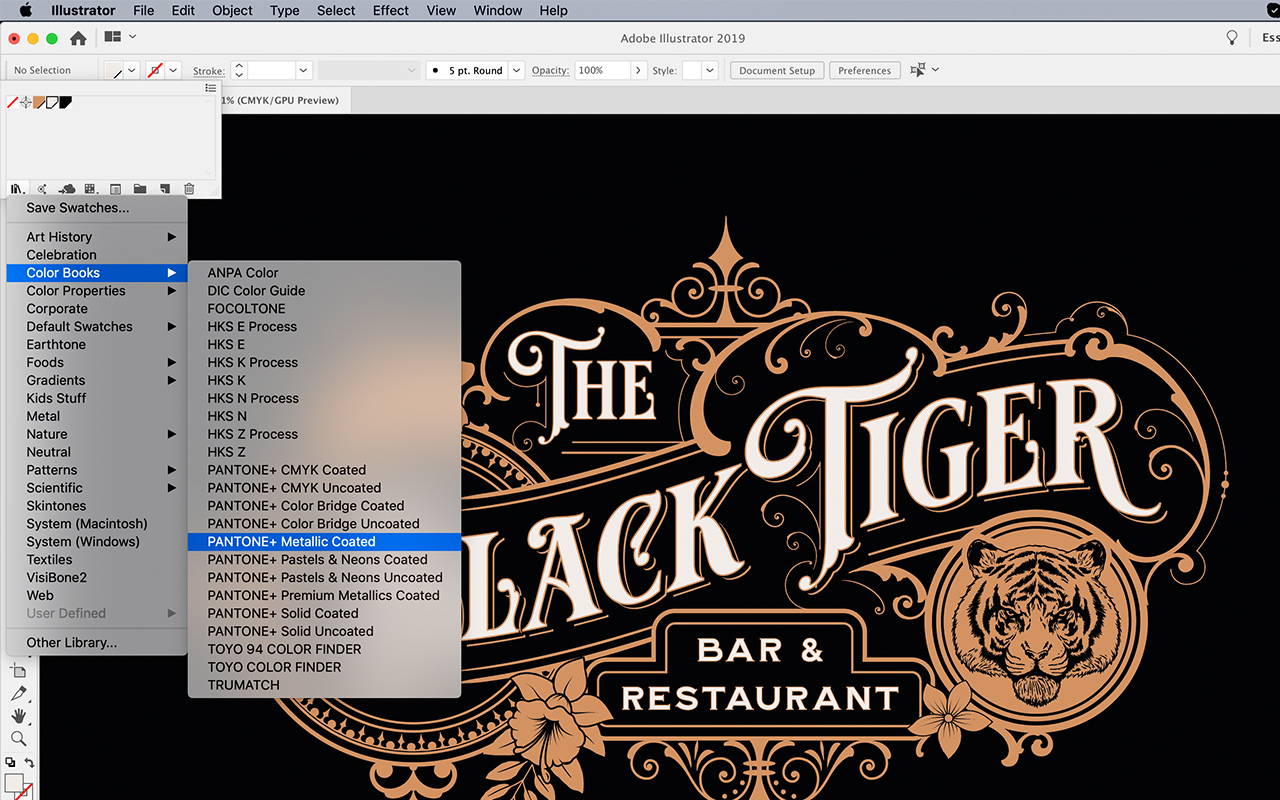Select PANTONE+ Metallic Coated color book
1280x800 pixels.
324,542
